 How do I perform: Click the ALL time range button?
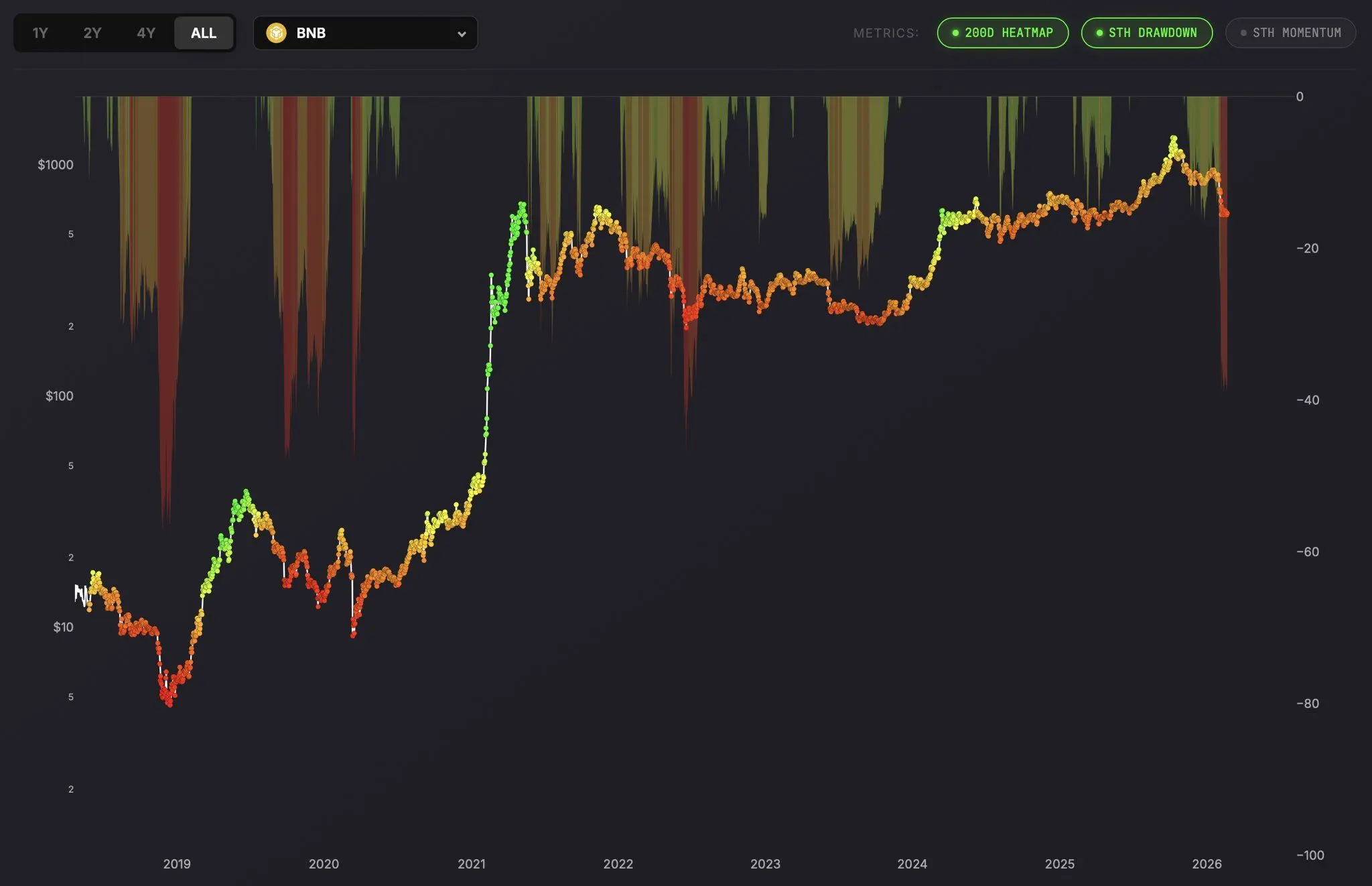pyautogui.click(x=203, y=32)
